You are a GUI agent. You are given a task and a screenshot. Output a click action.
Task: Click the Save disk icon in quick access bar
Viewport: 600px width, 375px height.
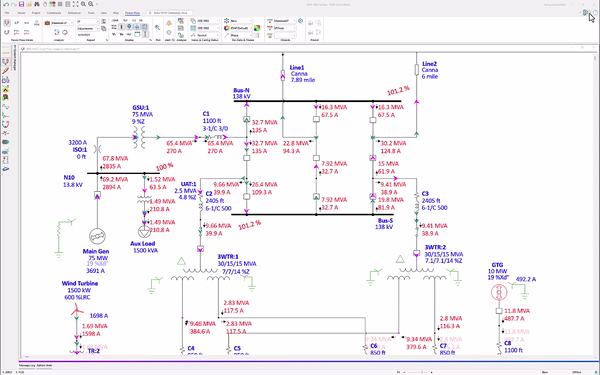pos(21,4)
